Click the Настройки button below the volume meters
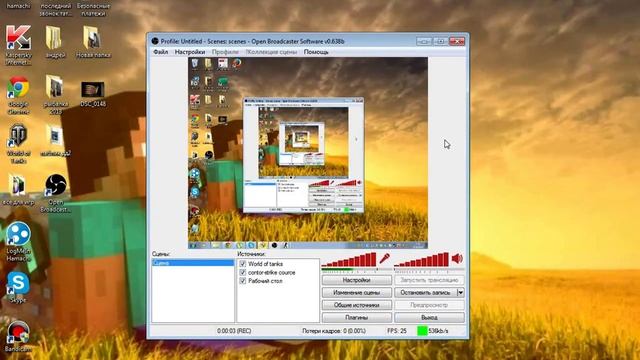Viewport: 640px width, 360px height. click(357, 280)
